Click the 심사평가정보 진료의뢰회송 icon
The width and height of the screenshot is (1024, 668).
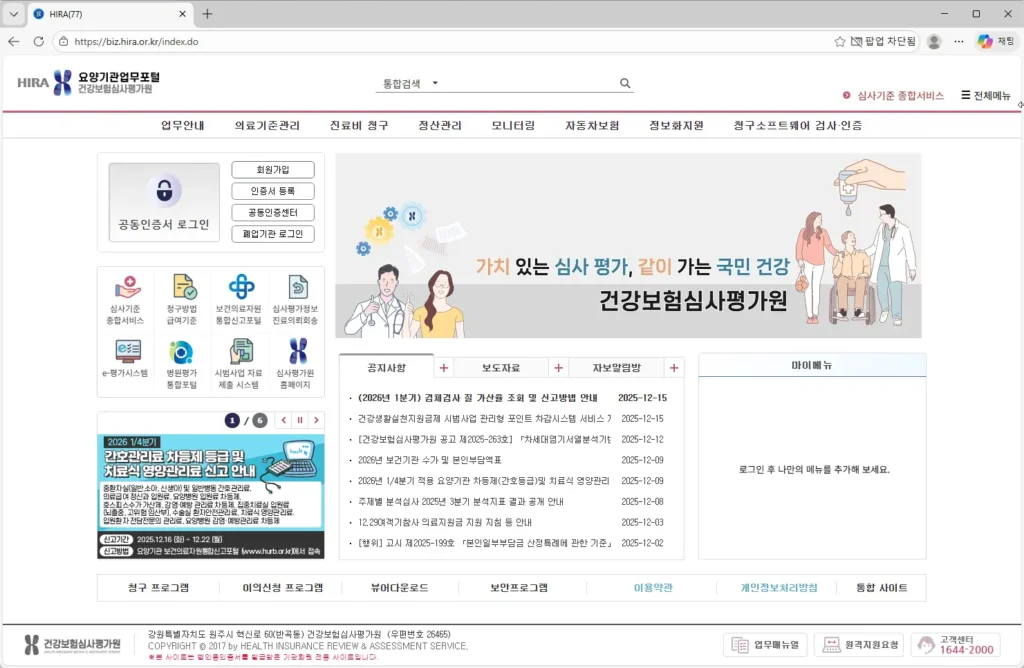coord(295,296)
